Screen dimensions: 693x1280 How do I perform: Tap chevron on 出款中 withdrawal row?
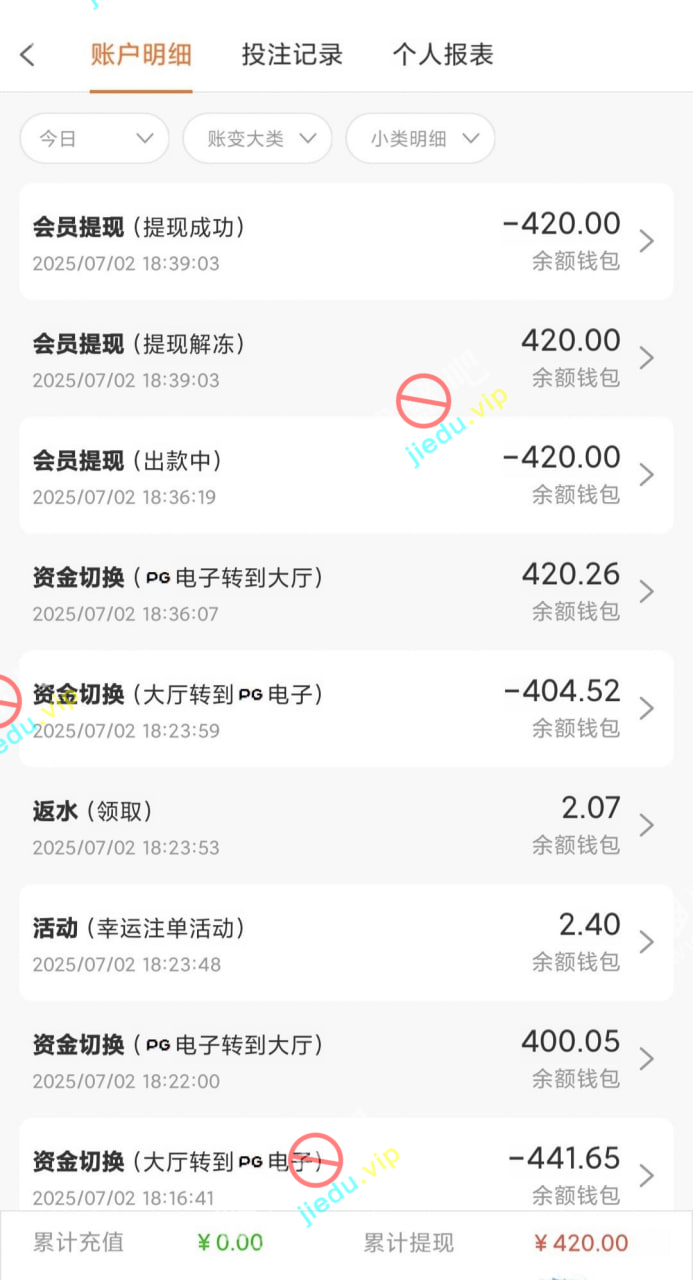tap(647, 475)
